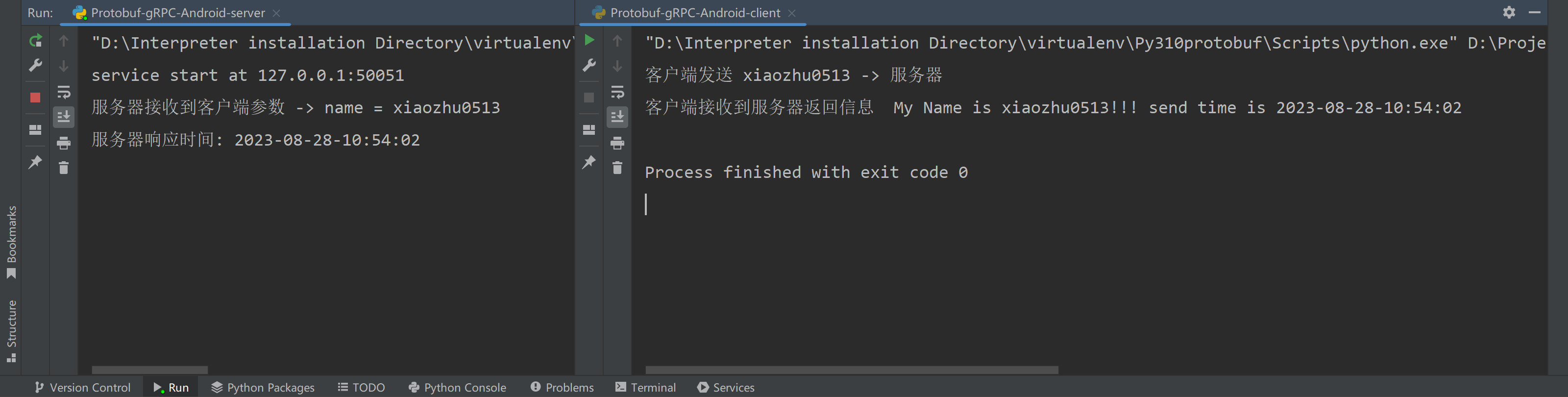
Task: Select the Protobuf-gRPC-Android-server tab
Action: click(x=177, y=13)
